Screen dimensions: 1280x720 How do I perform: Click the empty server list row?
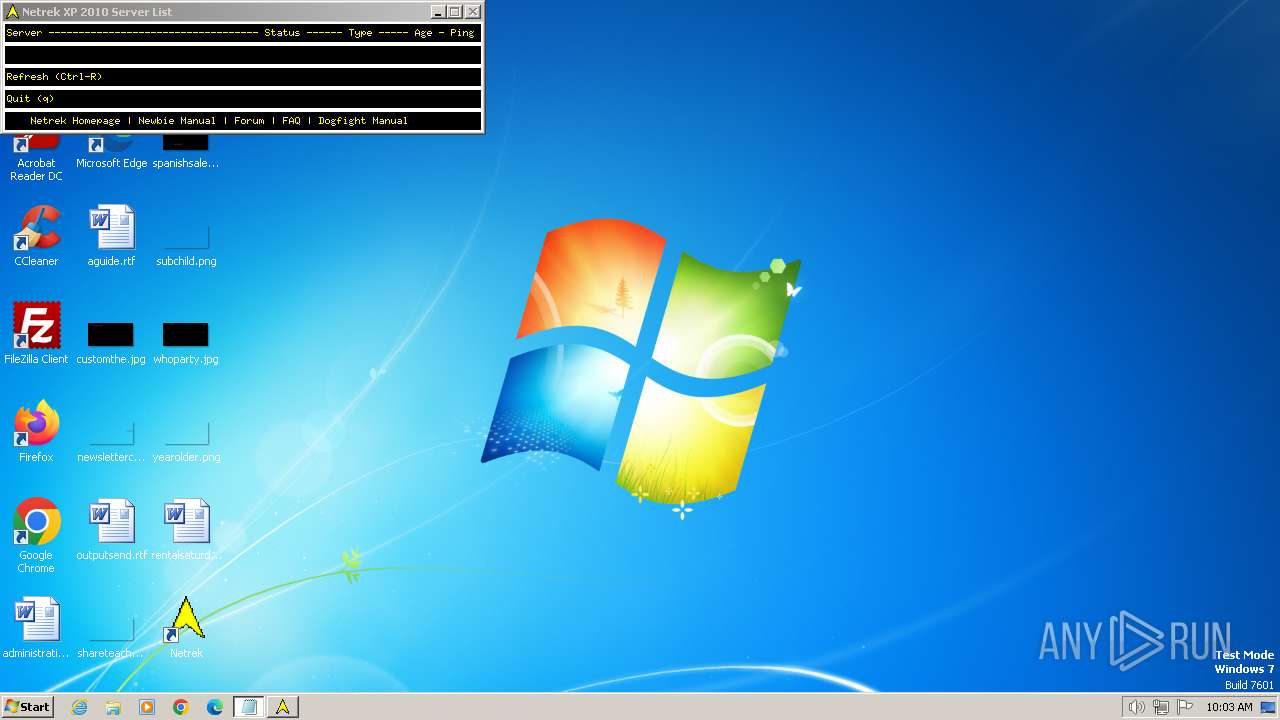243,55
